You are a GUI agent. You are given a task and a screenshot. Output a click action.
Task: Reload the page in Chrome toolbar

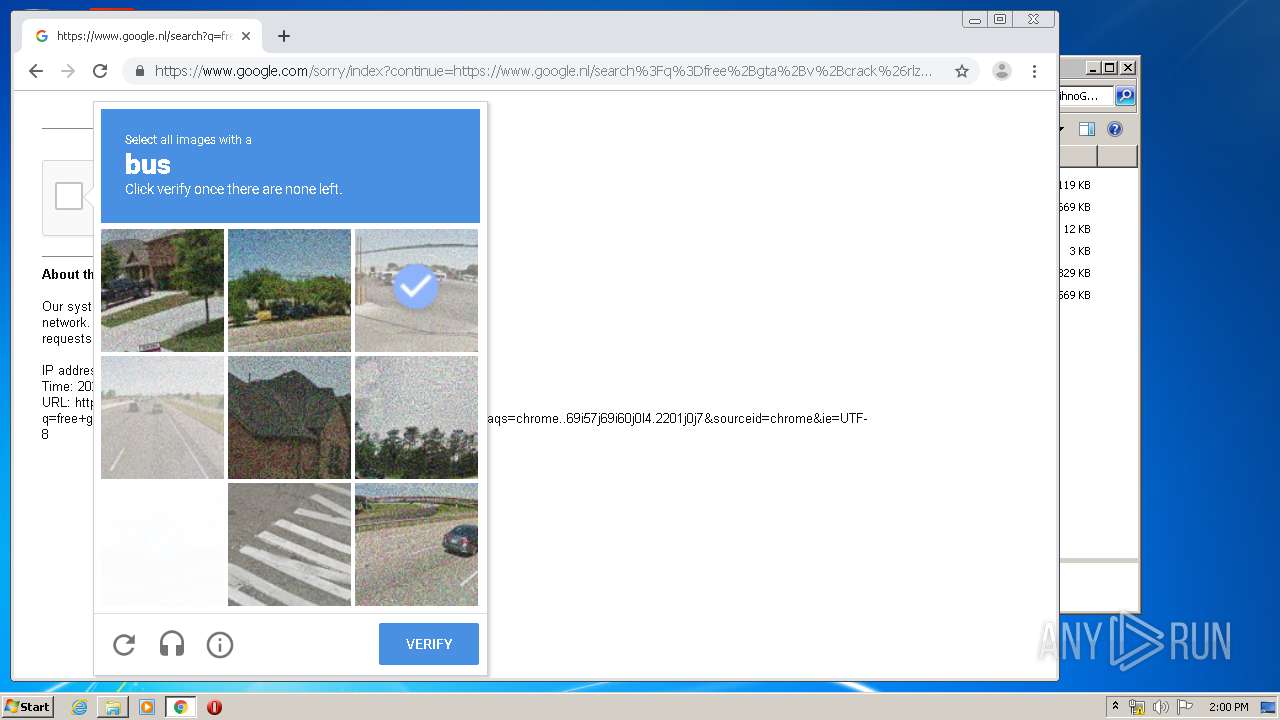point(100,71)
